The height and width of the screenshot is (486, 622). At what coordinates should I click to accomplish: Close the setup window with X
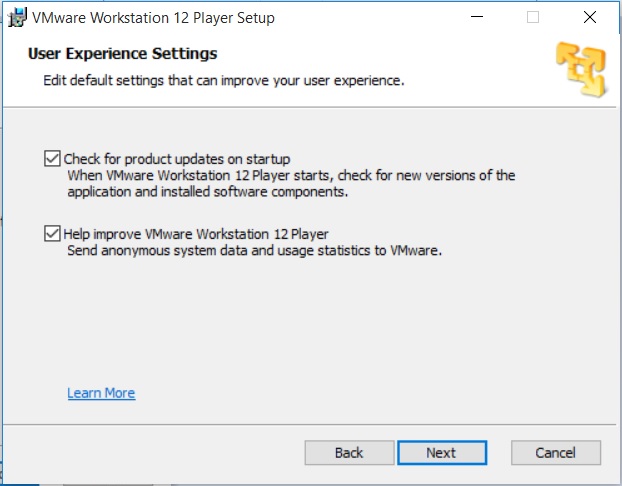[590, 17]
